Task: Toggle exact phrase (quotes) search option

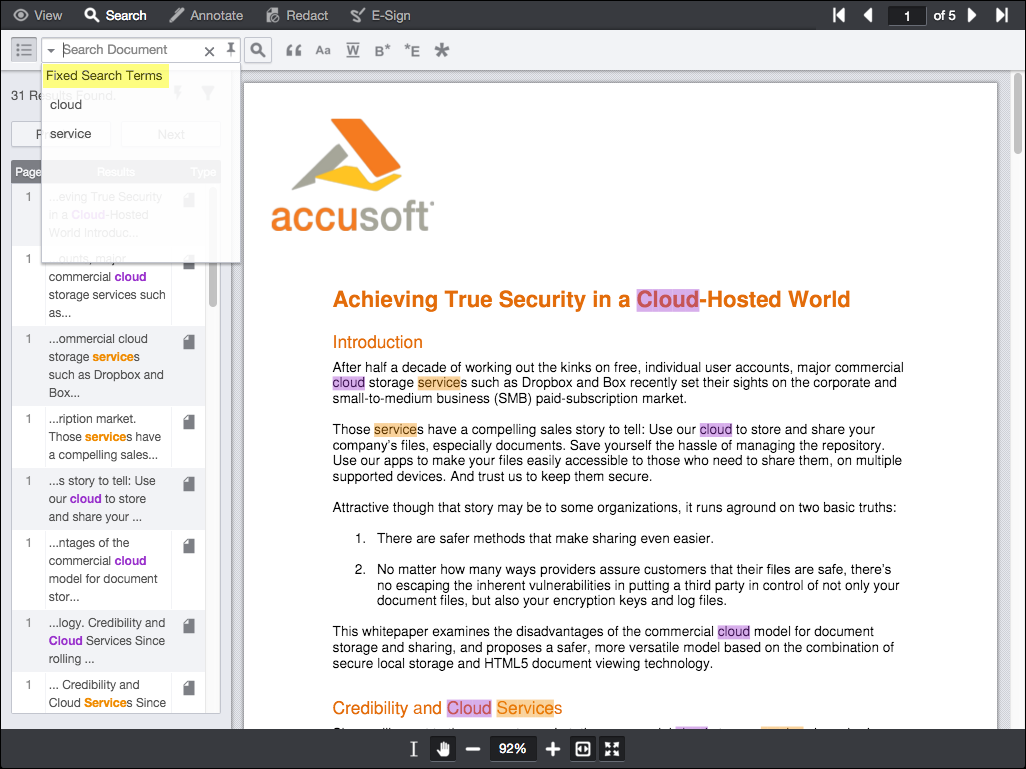Action: coord(294,50)
